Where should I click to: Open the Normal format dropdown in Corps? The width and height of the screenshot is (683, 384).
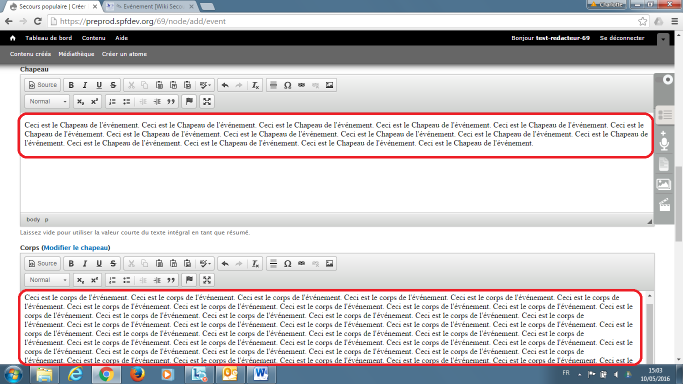pyautogui.click(x=47, y=280)
